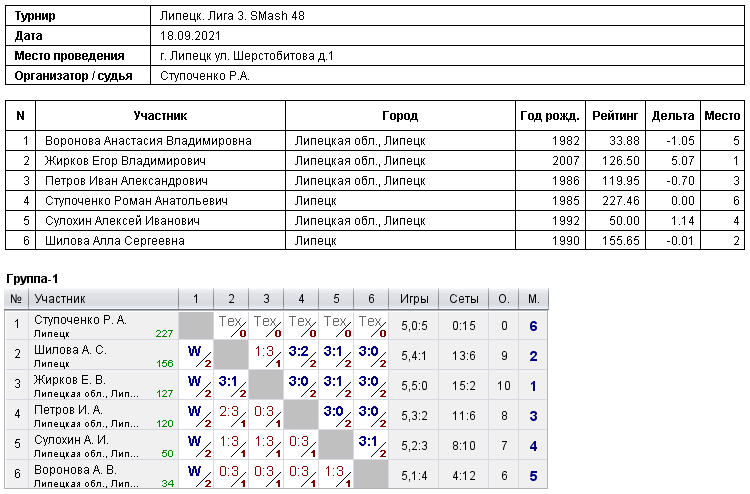This screenshot has width=750, height=494.
Task: Select participant 'Петров Иван Александрович'
Action: click(126, 181)
